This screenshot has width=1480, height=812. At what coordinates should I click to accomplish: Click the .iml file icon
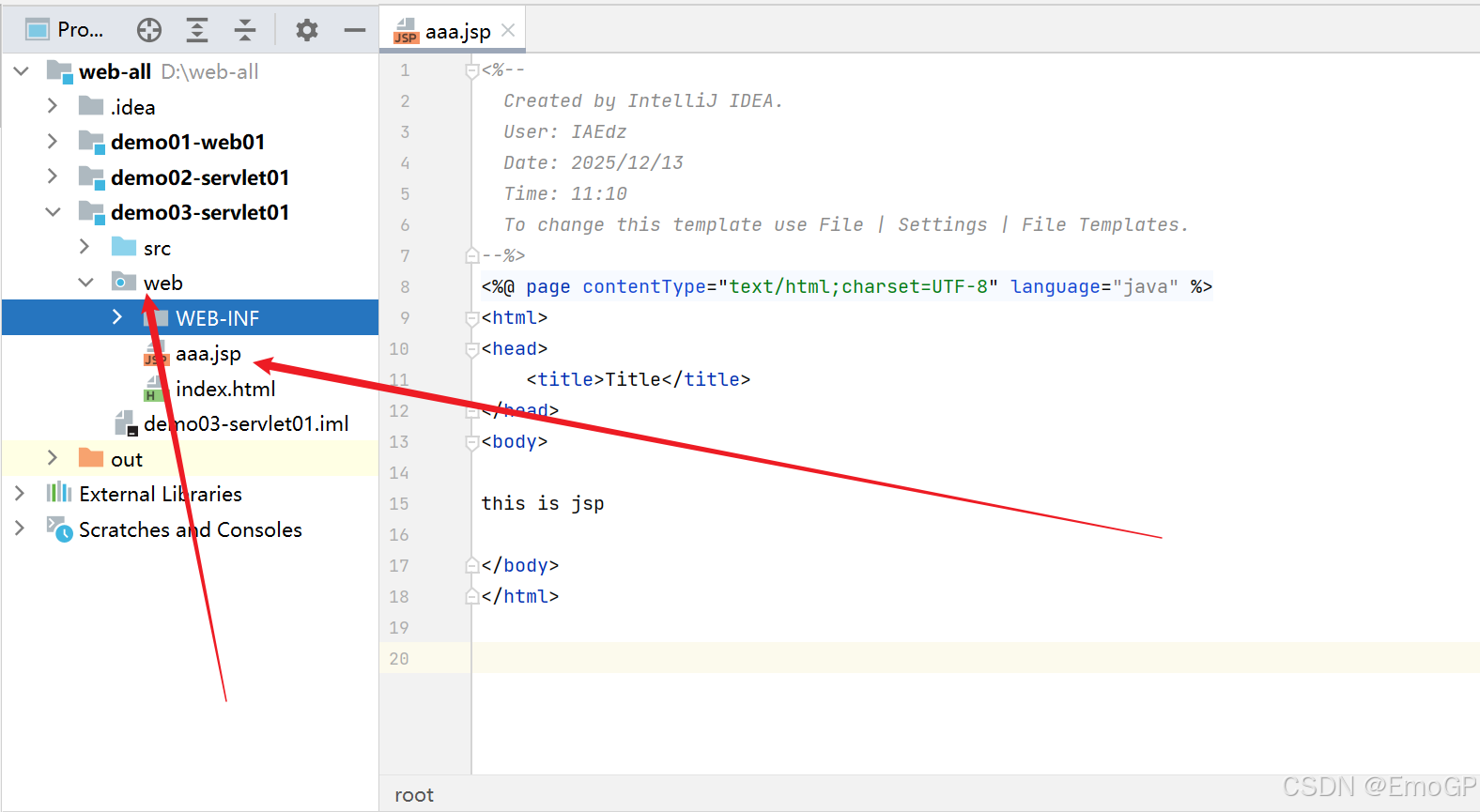[127, 423]
